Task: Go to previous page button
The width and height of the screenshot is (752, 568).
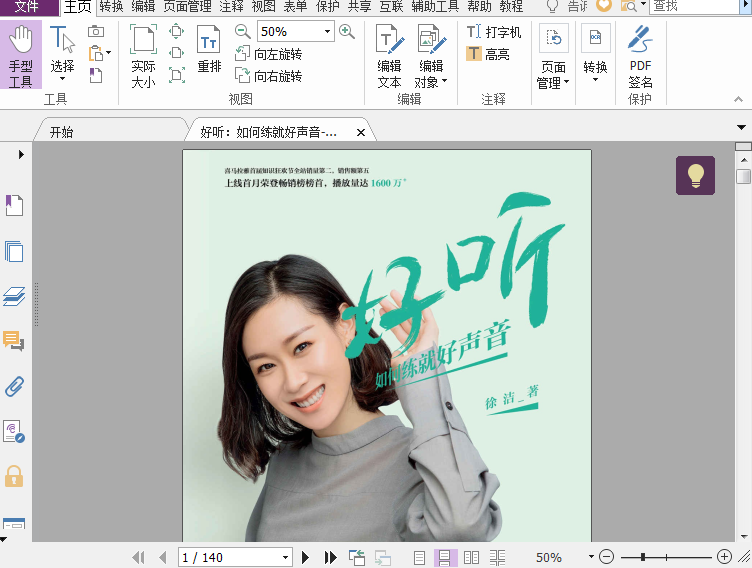Action: (163, 557)
